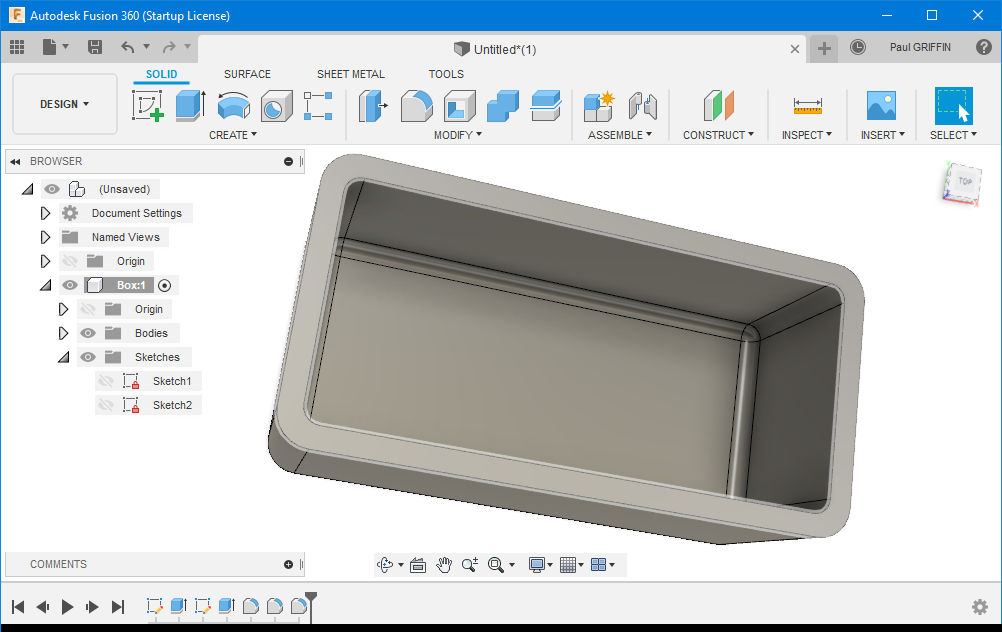Viewport: 1002px width, 632px height.
Task: Select the Combine tool
Action: pos(503,105)
